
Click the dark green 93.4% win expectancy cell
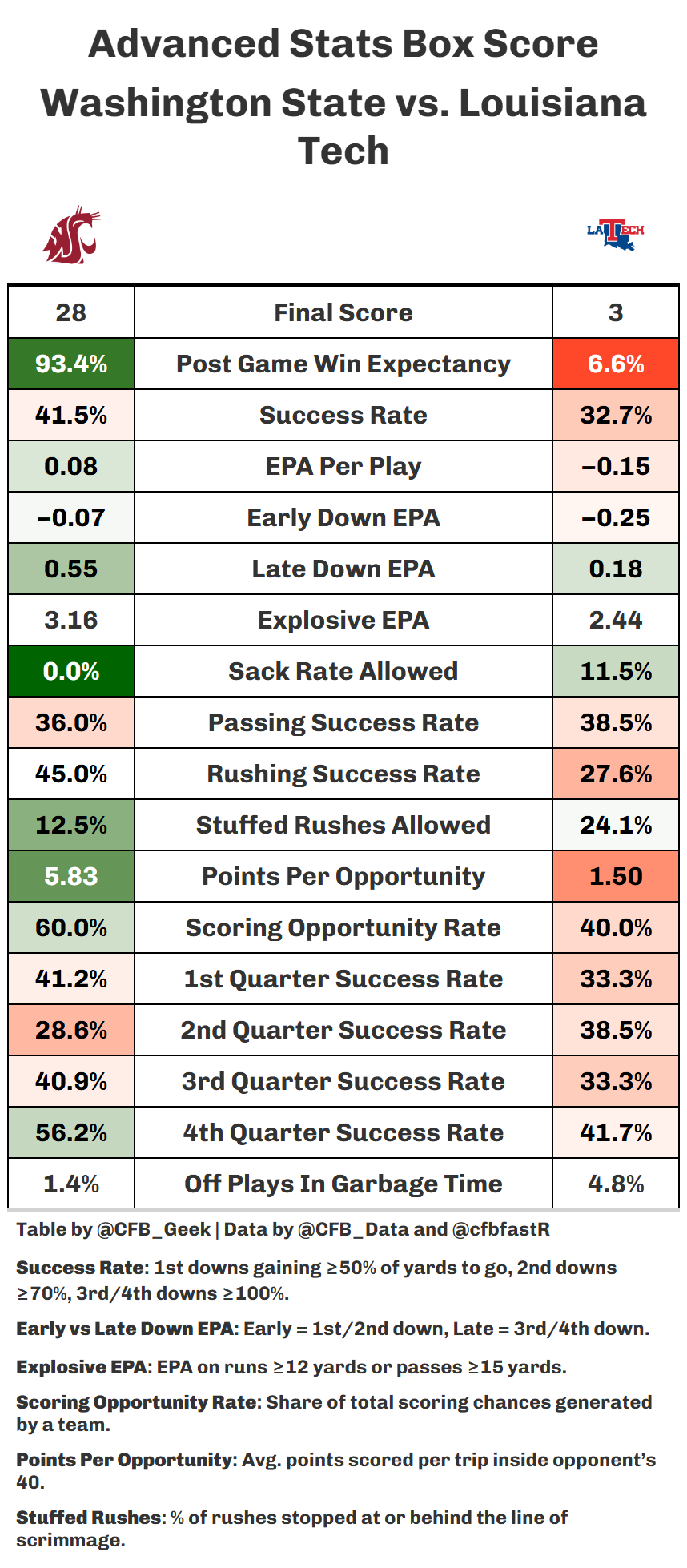71,364
